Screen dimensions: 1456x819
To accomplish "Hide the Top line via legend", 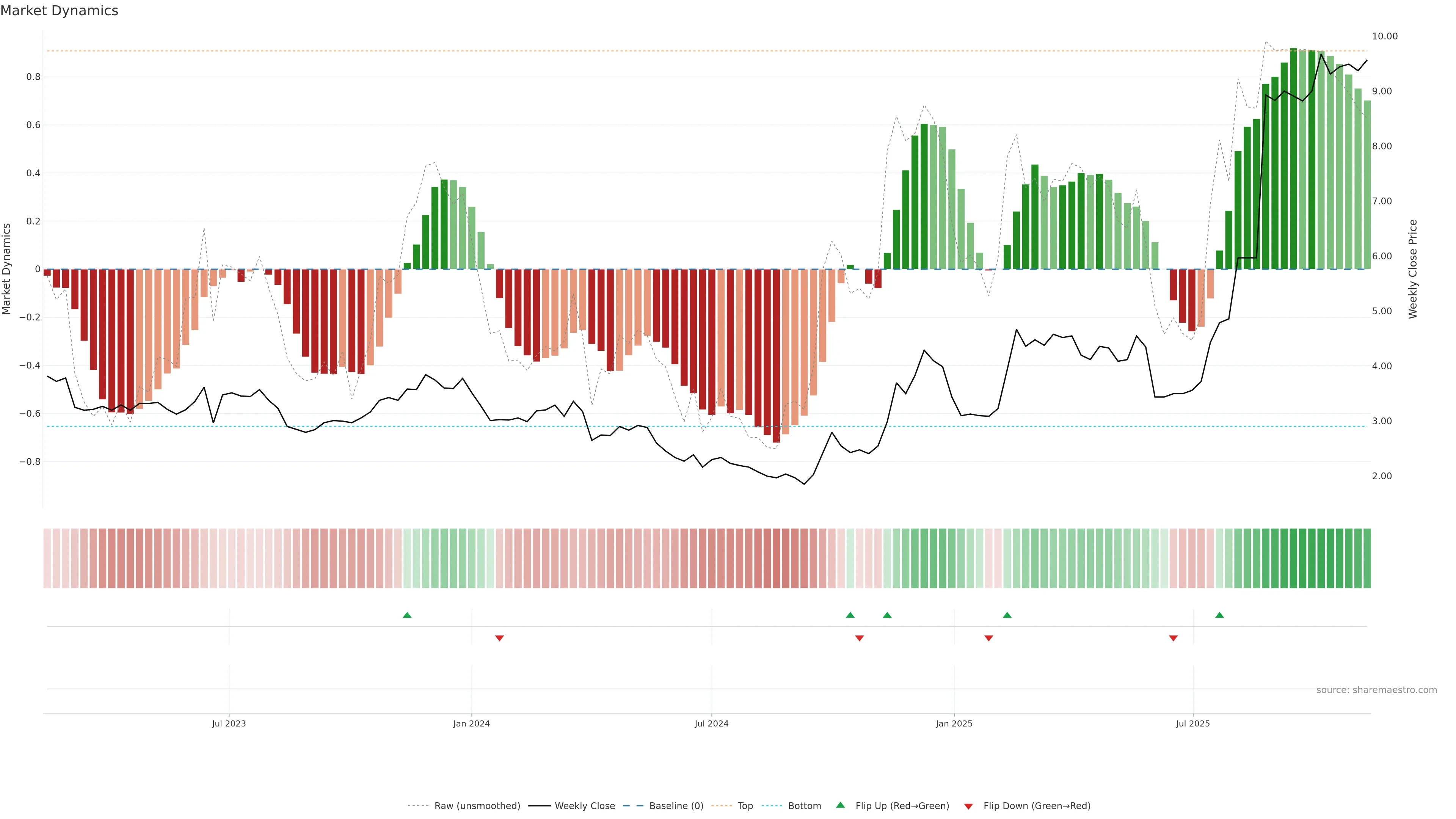I will pyautogui.click(x=745, y=806).
